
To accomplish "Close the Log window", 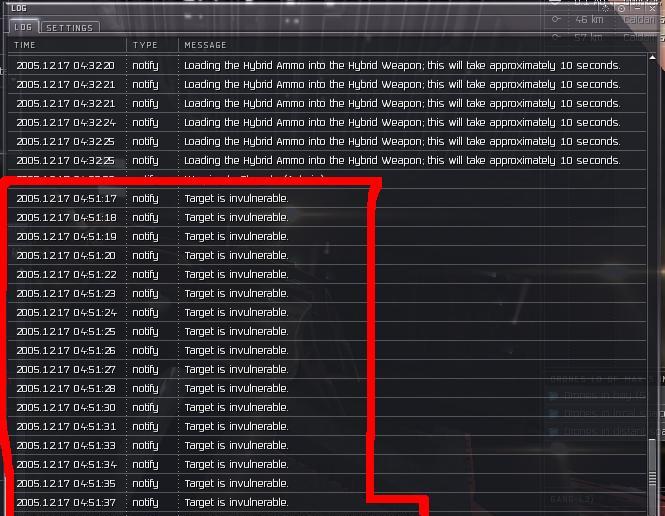I will [x=652, y=8].
